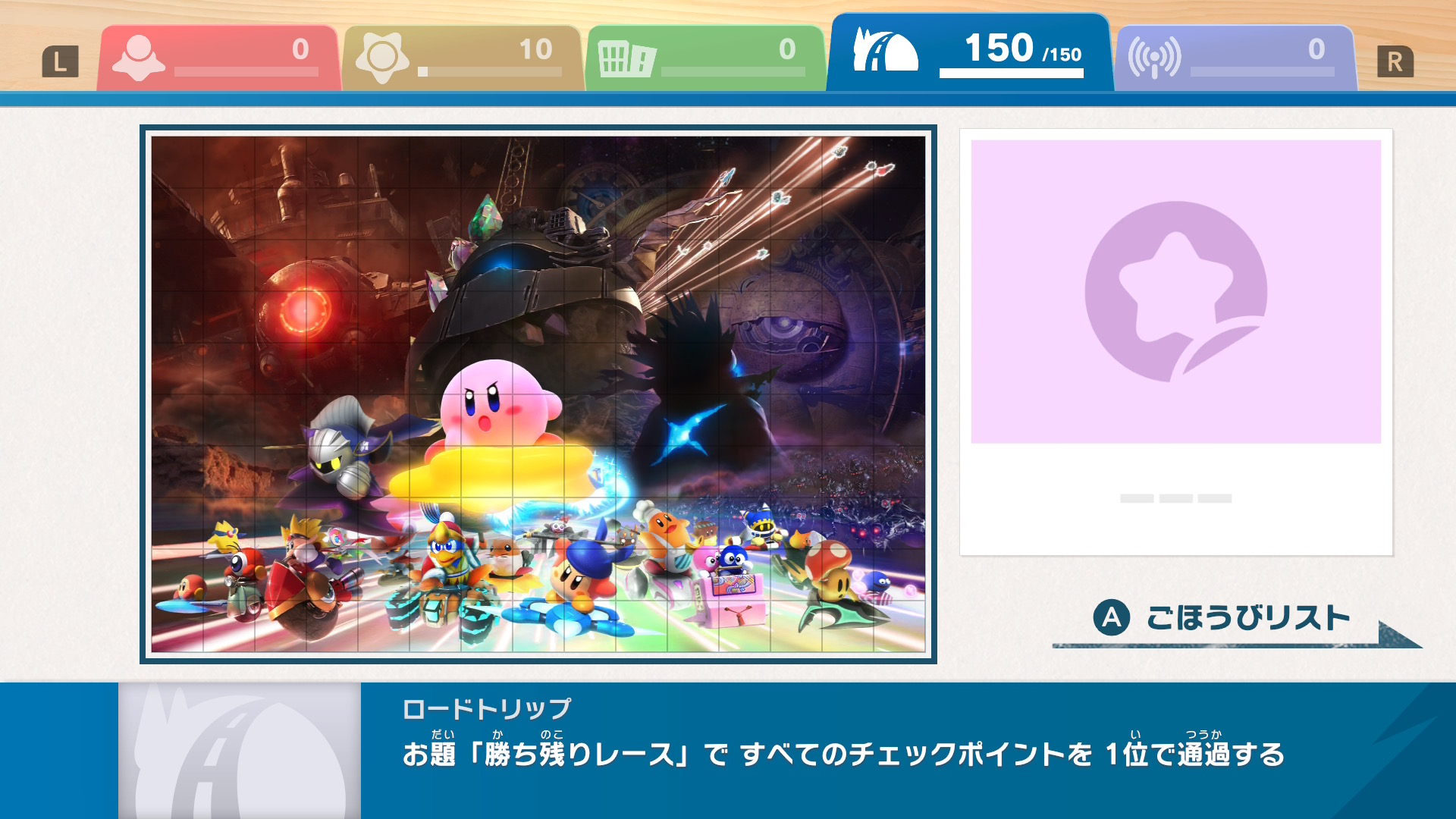The width and height of the screenshot is (1456, 819).
Task: Click the L shoulder button icon
Action: coord(60,61)
